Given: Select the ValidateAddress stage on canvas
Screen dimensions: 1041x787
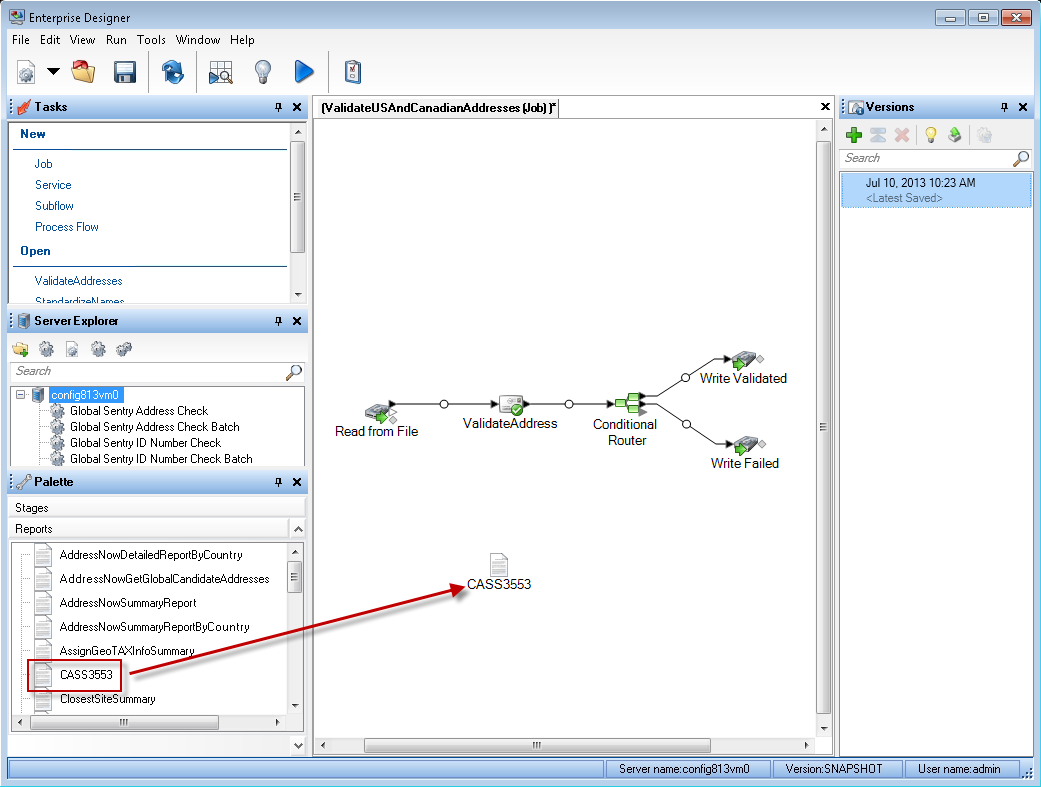Looking at the screenshot, I should pyautogui.click(x=510, y=405).
